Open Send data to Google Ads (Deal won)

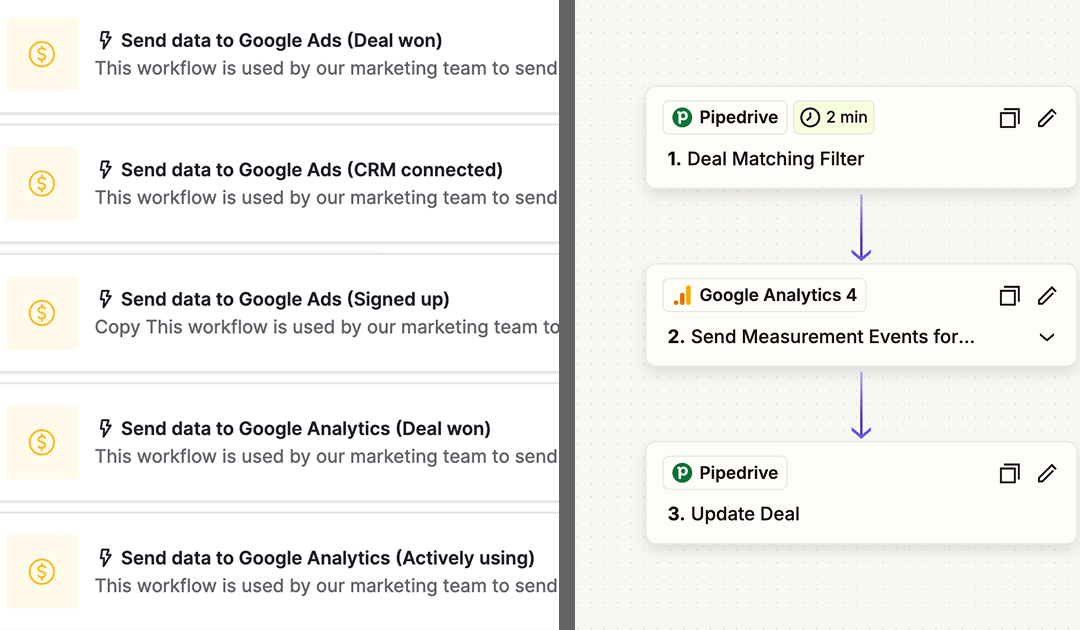click(281, 41)
